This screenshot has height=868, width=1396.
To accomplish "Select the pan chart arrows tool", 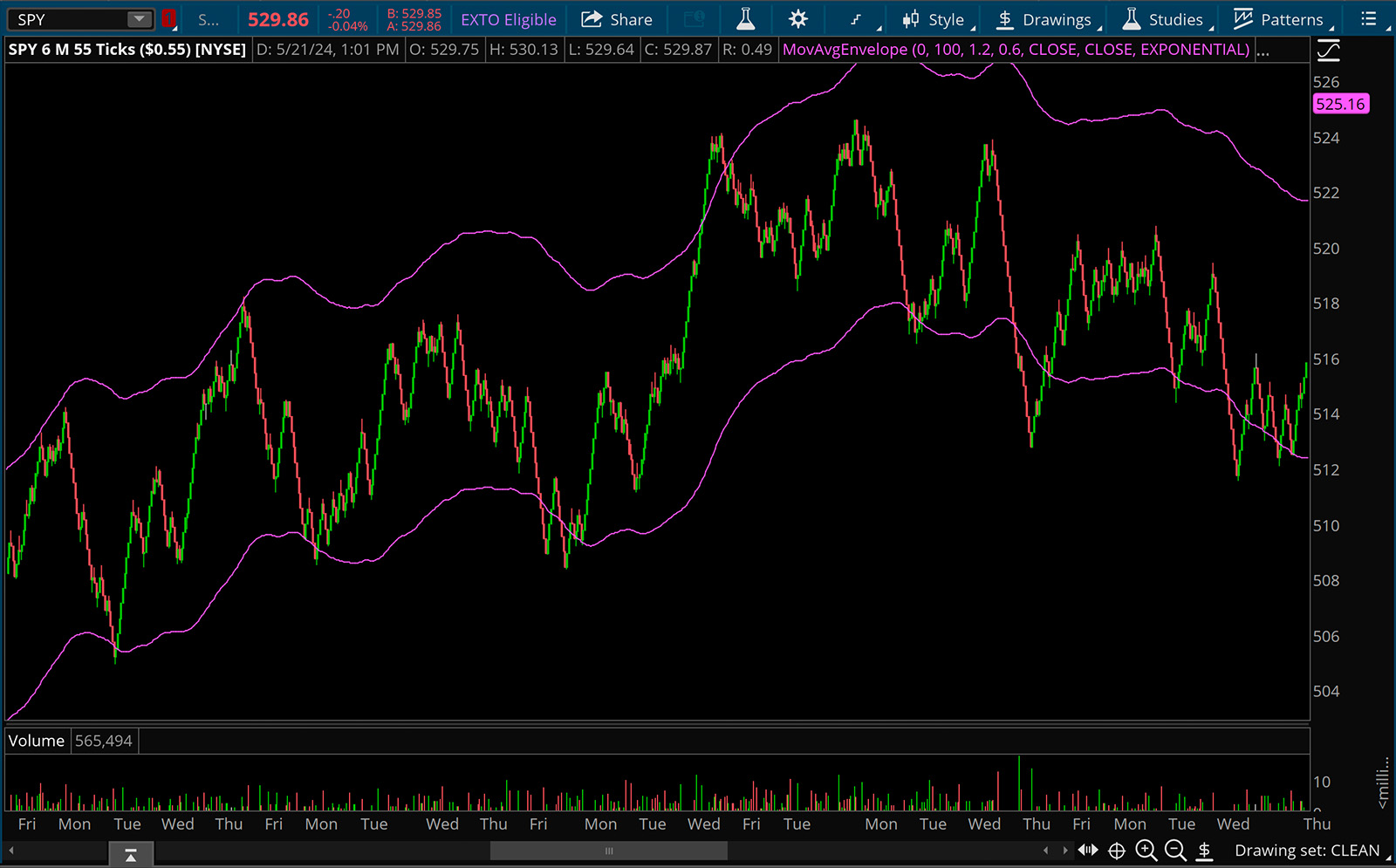I will [1088, 850].
